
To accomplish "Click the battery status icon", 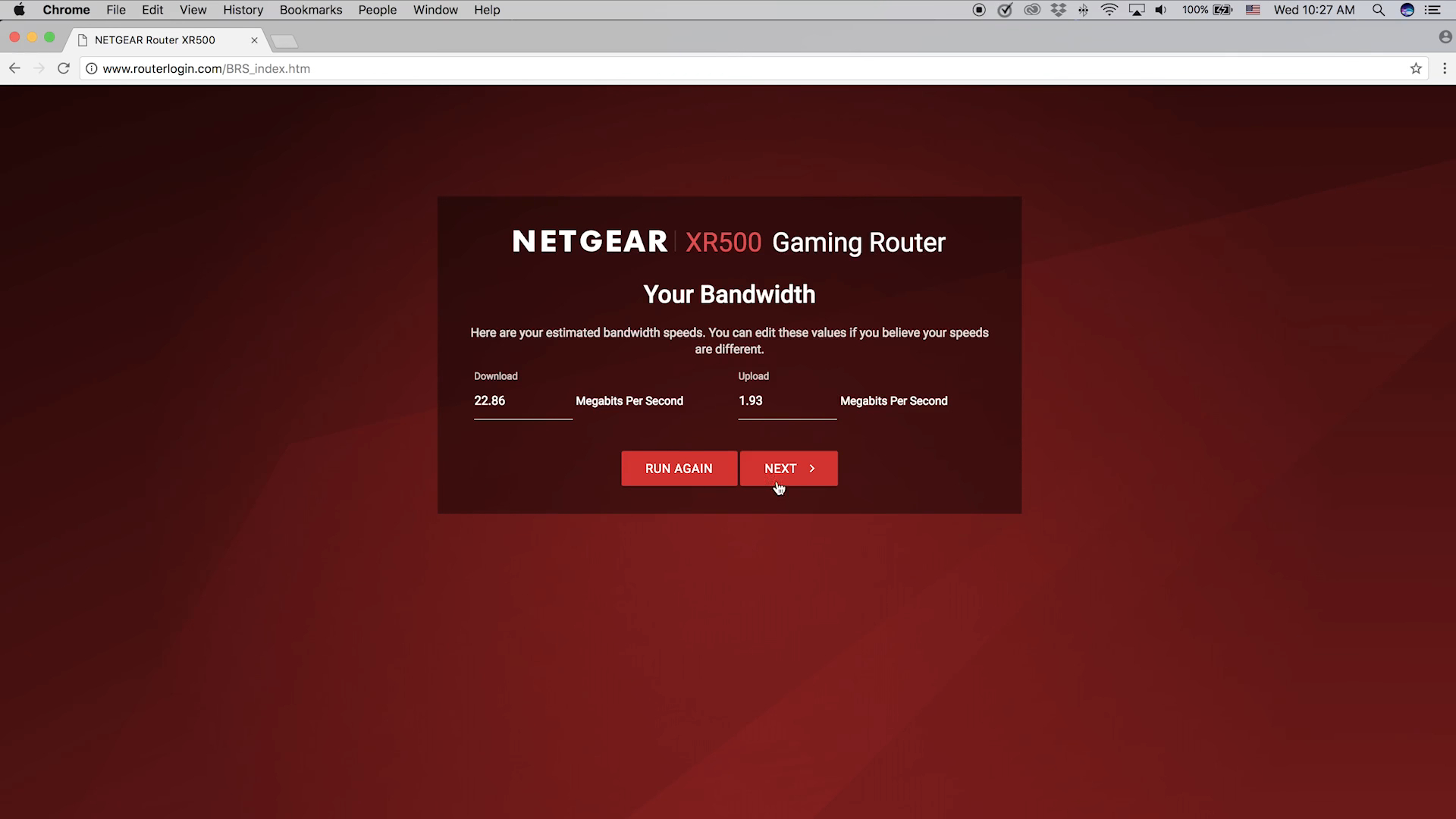I will 1224,10.
